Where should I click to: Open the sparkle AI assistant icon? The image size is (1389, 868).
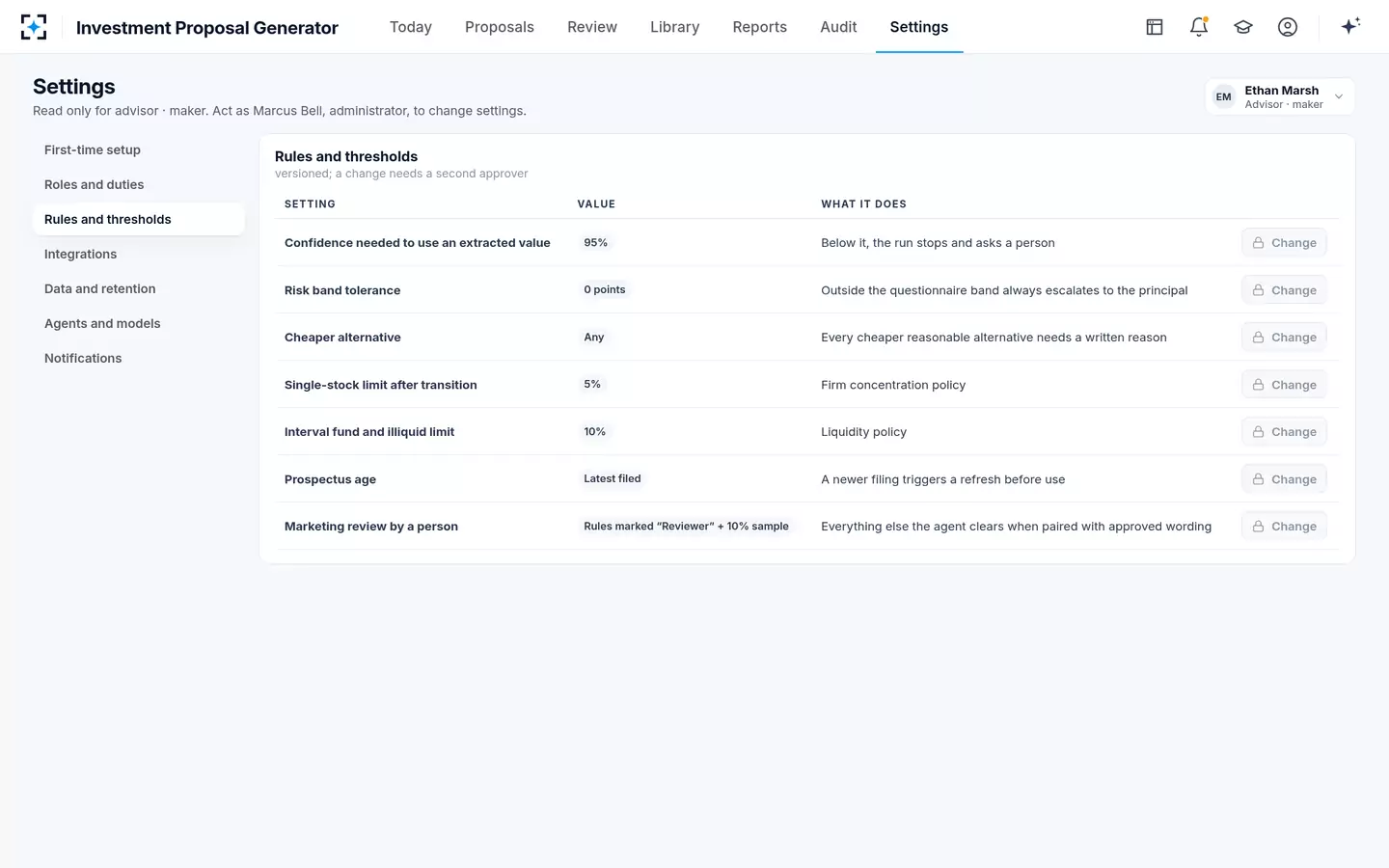click(1350, 26)
